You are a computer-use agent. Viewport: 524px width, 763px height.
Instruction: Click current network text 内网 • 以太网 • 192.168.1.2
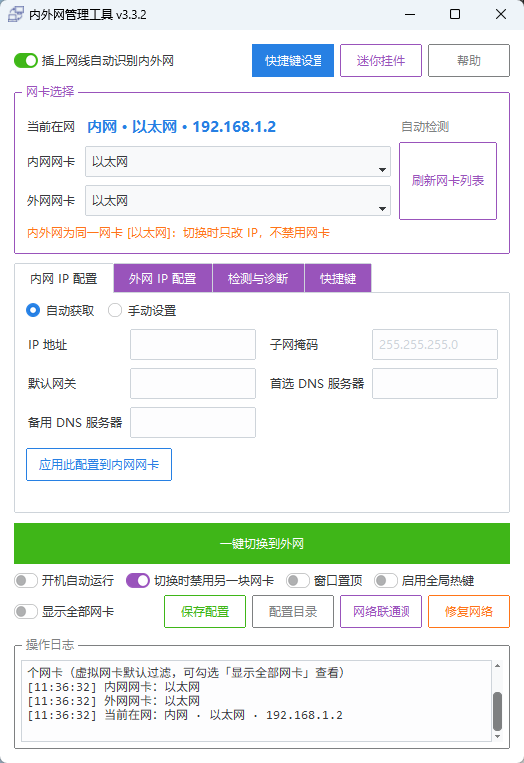[181, 127]
